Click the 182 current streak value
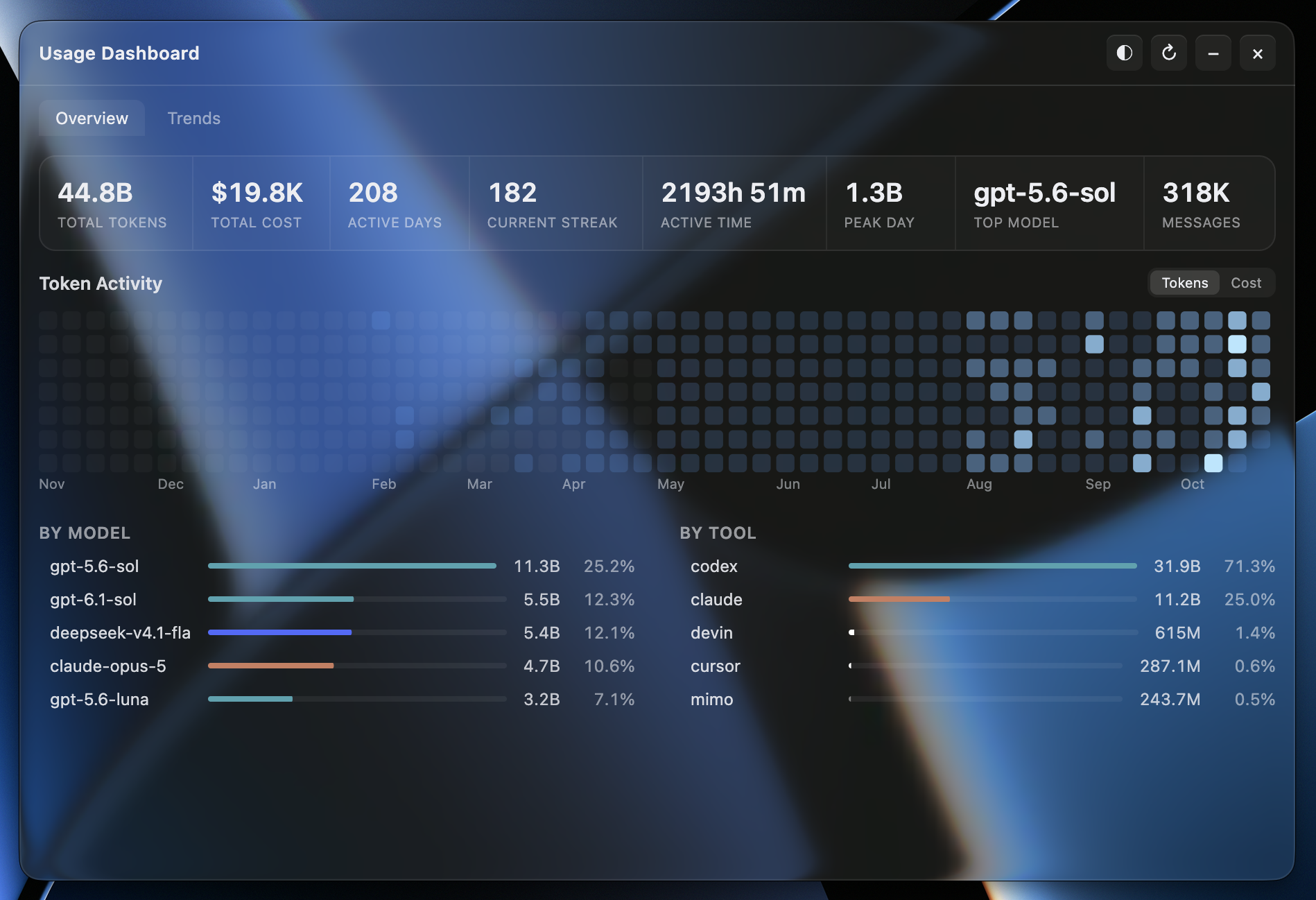The image size is (1316, 900). [512, 193]
